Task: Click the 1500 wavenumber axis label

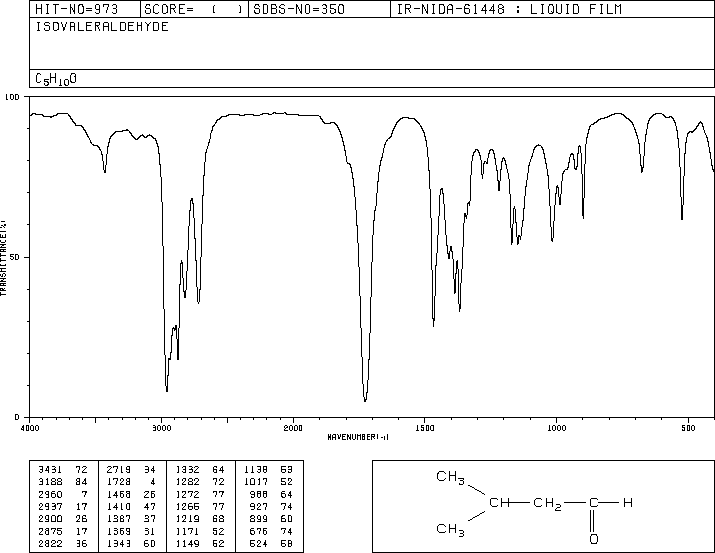Action: [425, 428]
